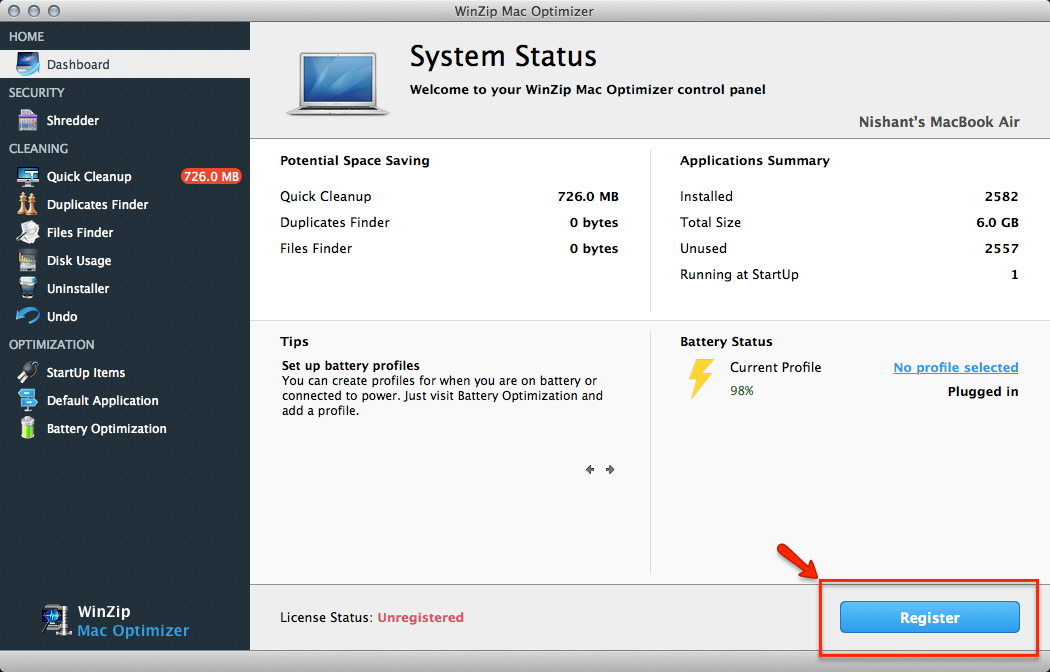Click the 726.0 MB Quick Cleanup badge
Screen dimensions: 1050x672
(211, 177)
